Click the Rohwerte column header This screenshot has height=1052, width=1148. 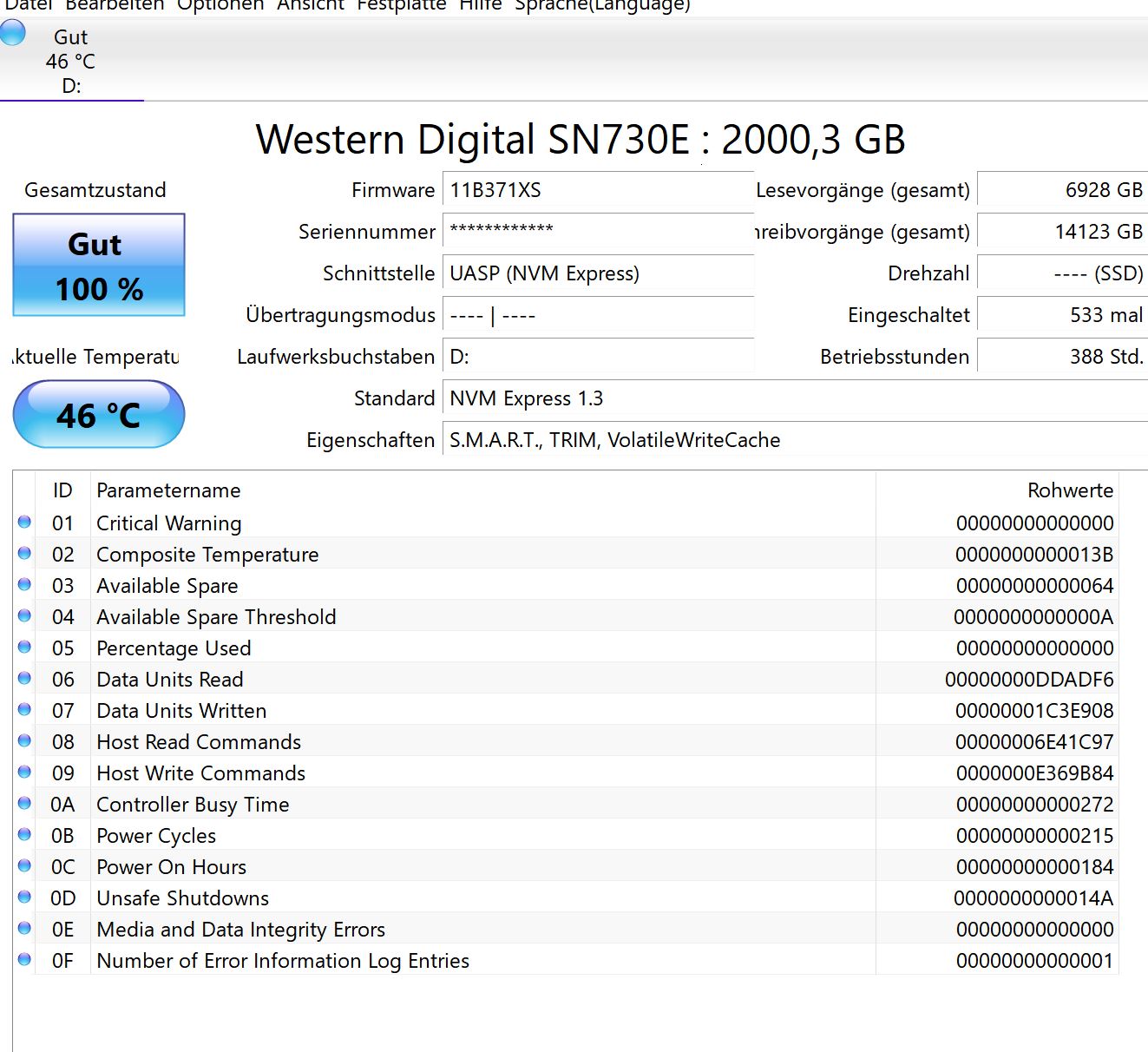997,490
